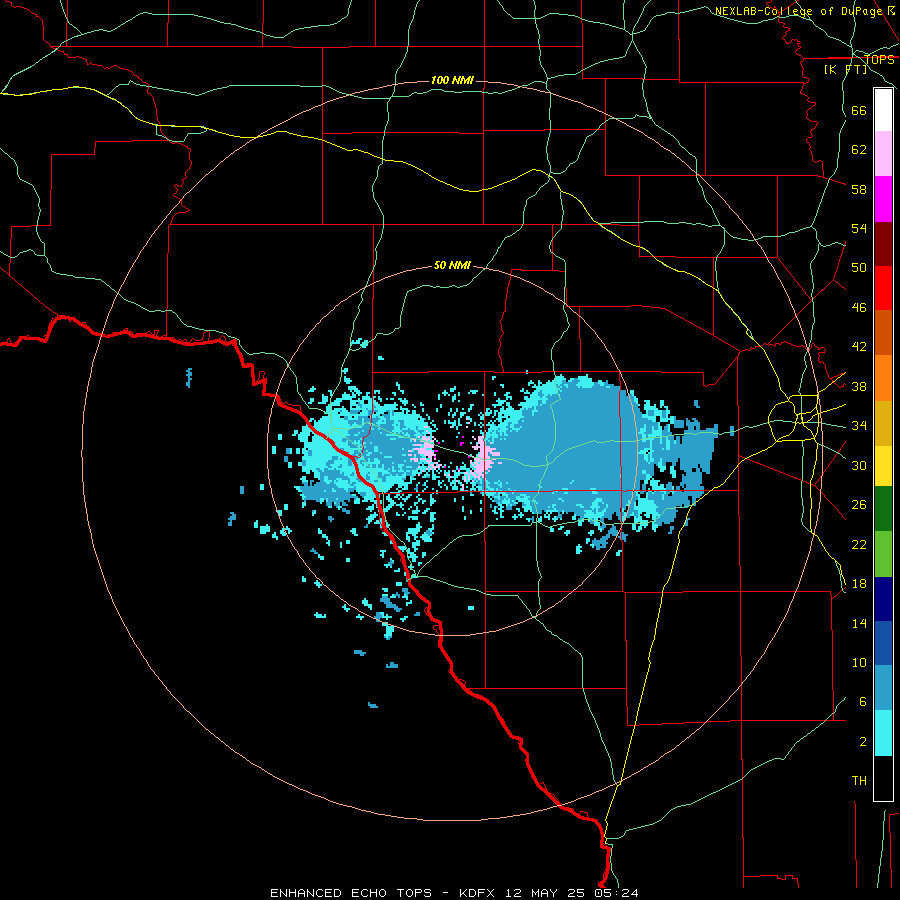This screenshot has width=900, height=900.
Task: Click the KDFX radar site identifier
Action: (479, 893)
